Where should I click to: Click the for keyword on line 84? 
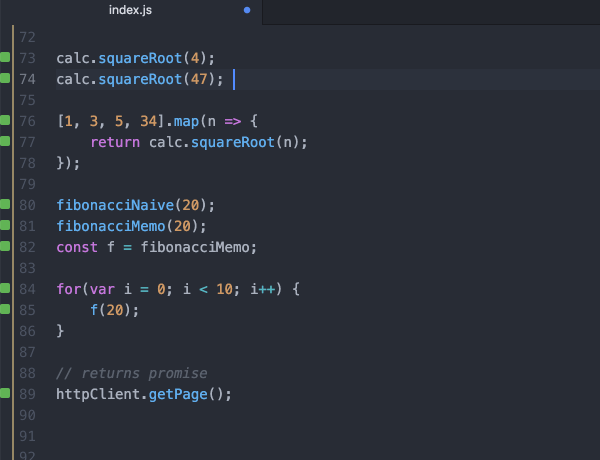click(69, 289)
